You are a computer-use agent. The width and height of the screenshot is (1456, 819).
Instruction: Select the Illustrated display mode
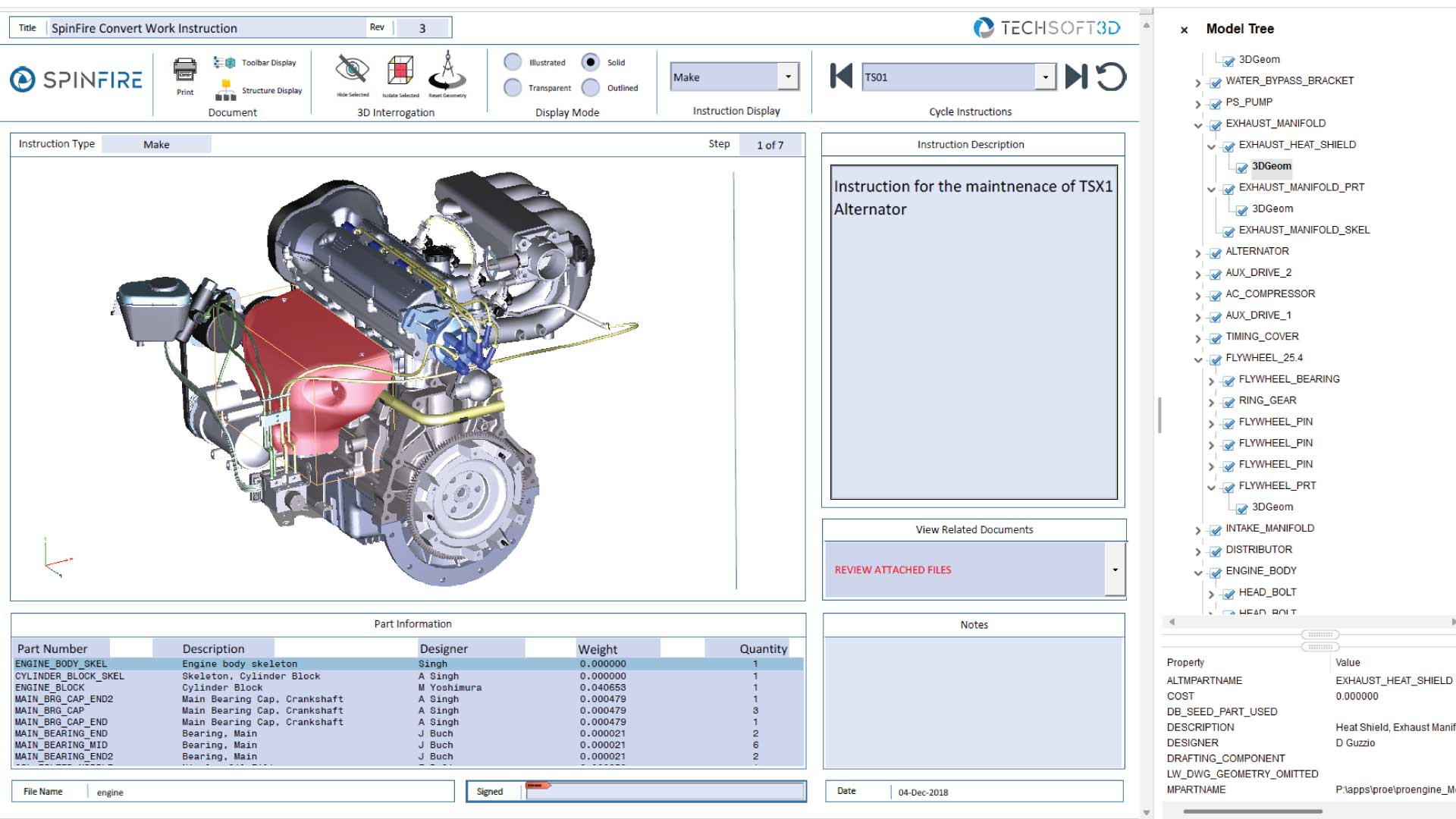[513, 62]
